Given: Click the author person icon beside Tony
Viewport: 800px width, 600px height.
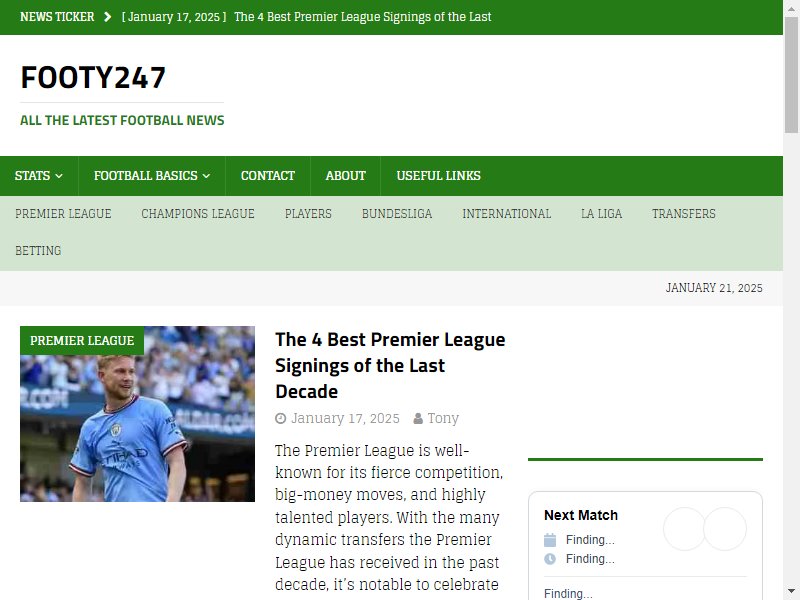Looking at the screenshot, I should 418,418.
